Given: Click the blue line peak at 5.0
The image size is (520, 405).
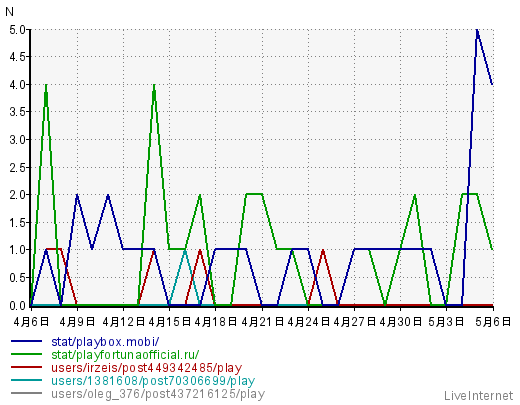Looking at the screenshot, I should tap(477, 31).
